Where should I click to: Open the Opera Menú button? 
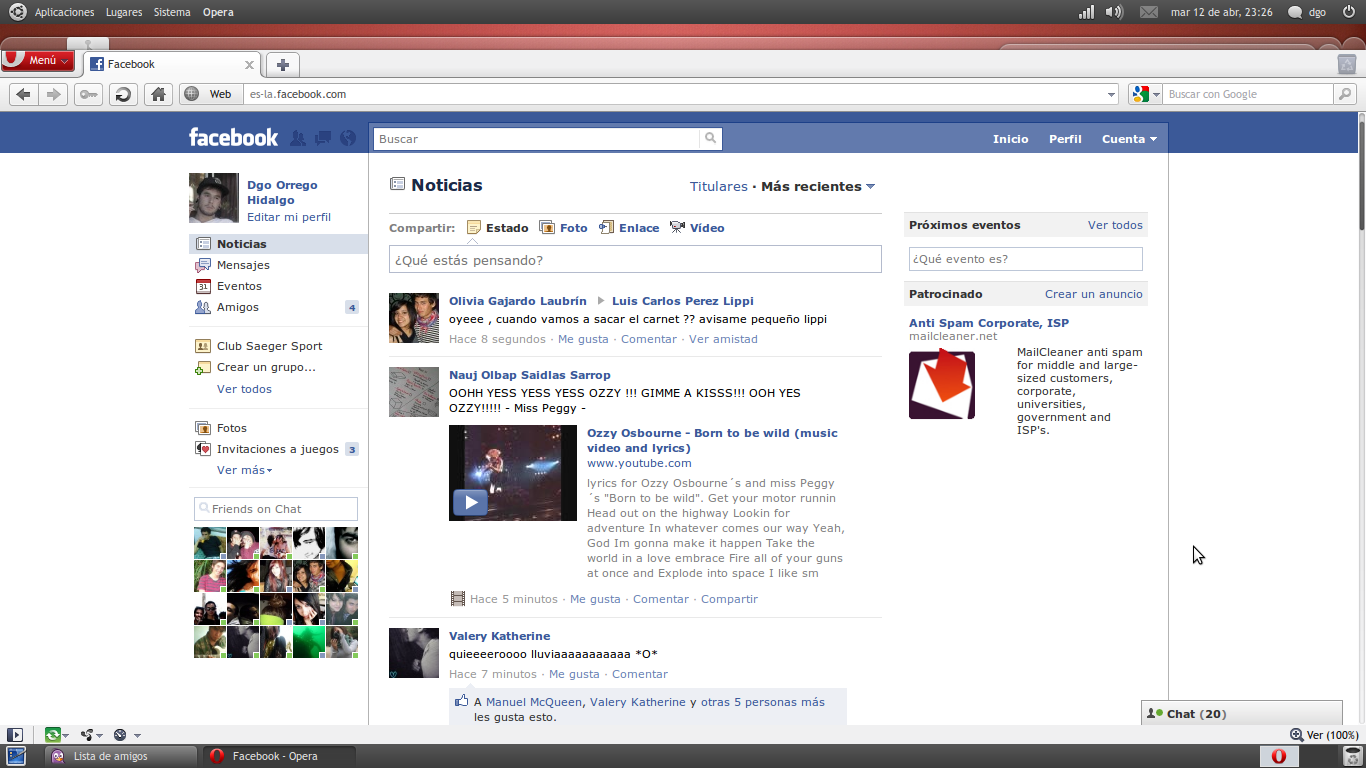[38, 60]
